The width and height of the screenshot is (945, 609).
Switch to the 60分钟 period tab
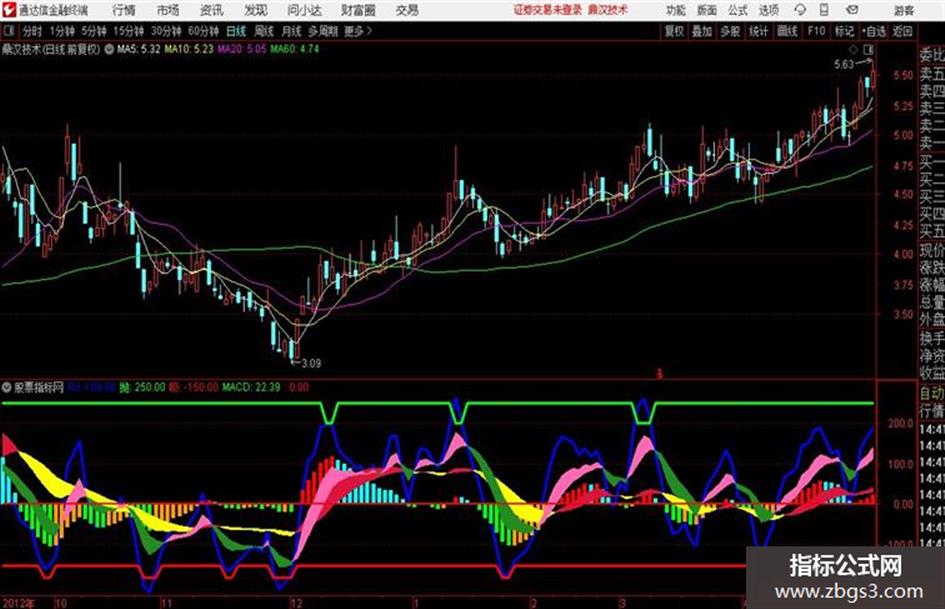[203, 31]
